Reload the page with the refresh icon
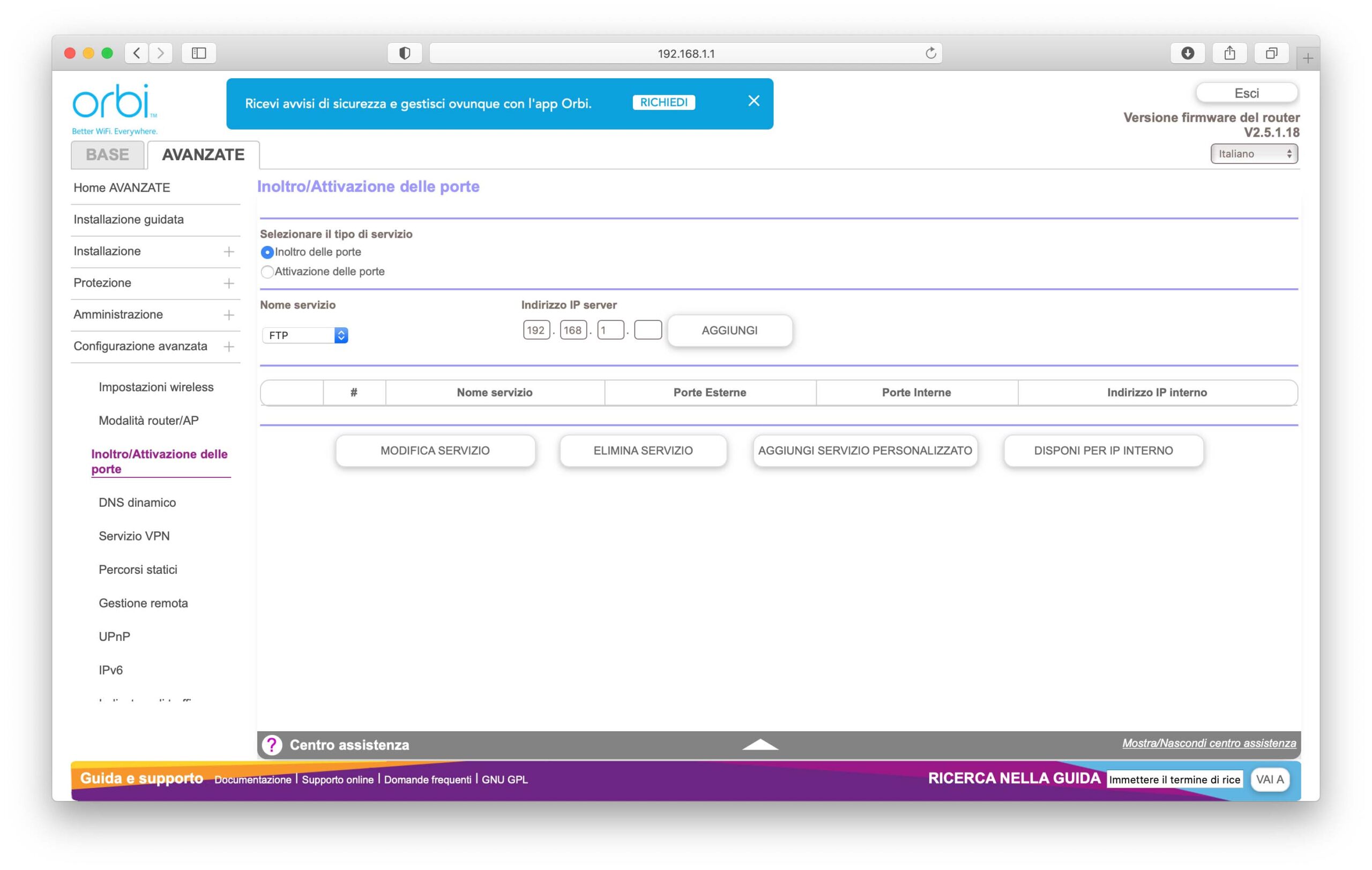The image size is (1372, 870). 930,54
